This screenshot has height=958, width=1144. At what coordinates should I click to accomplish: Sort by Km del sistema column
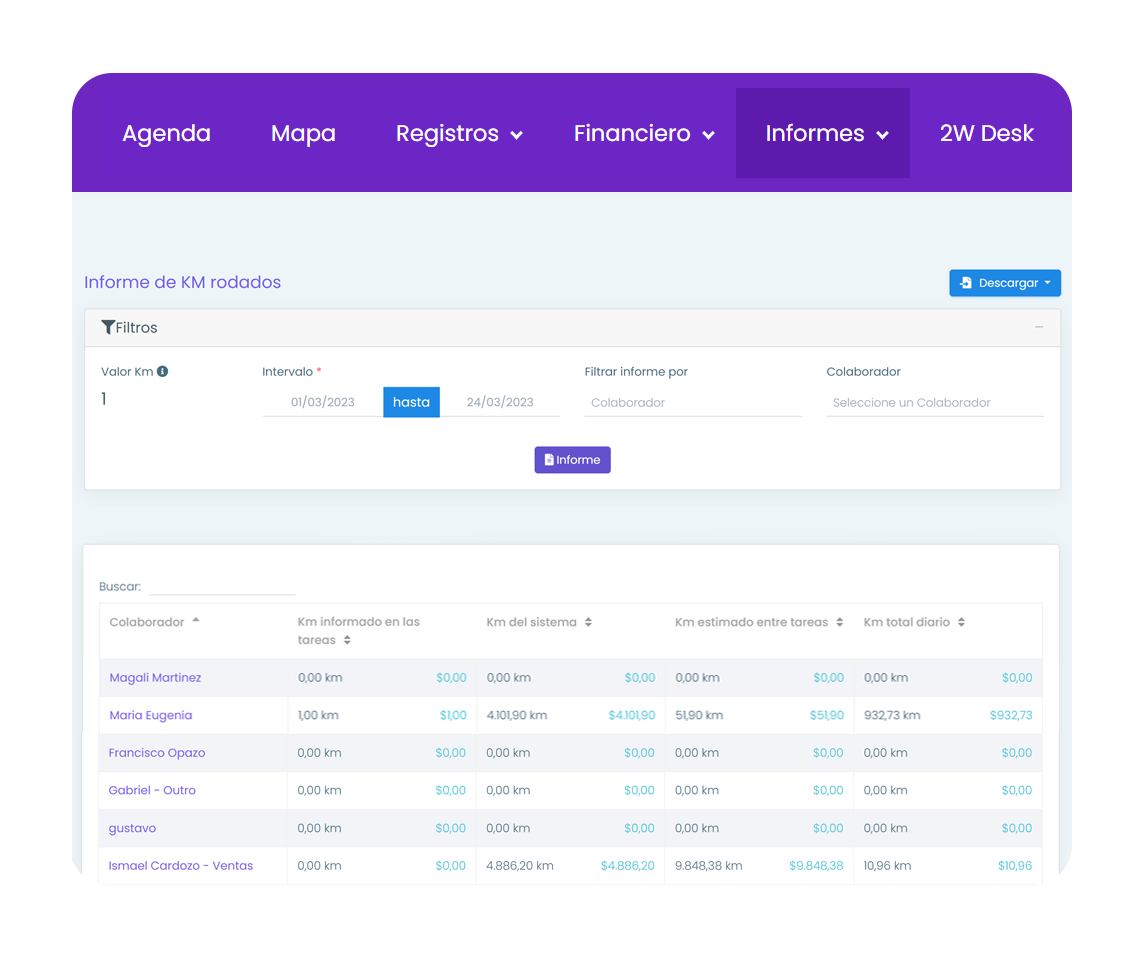[588, 622]
